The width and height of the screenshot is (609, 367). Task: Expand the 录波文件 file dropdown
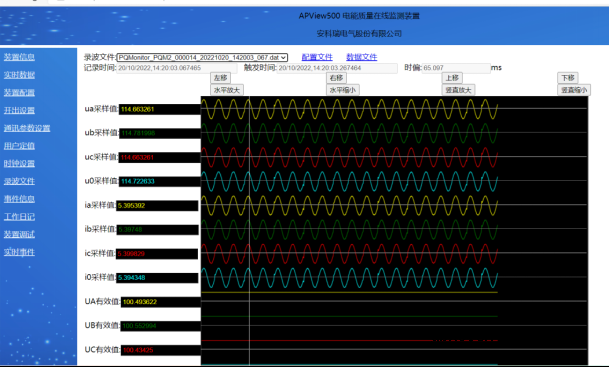(x=202, y=57)
